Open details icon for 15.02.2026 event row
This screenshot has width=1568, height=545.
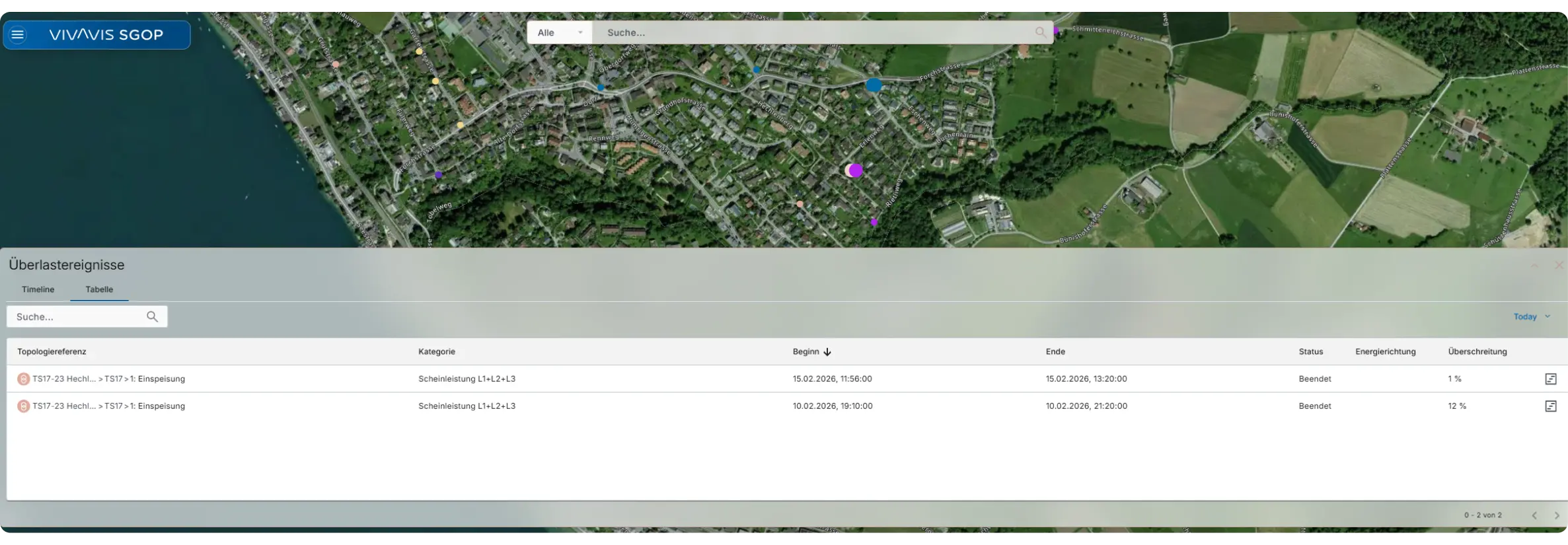pyautogui.click(x=1550, y=379)
